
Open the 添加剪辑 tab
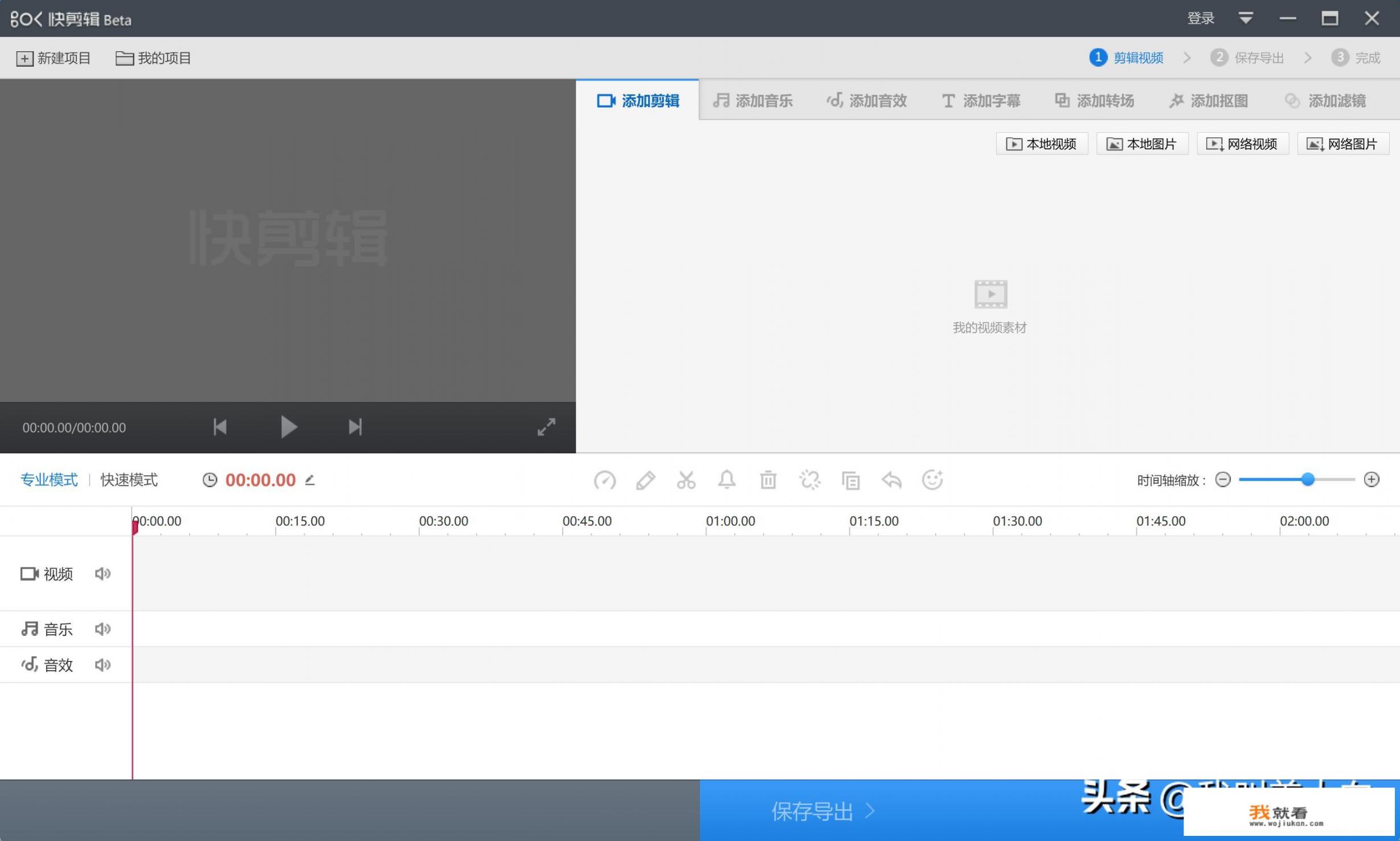click(637, 100)
